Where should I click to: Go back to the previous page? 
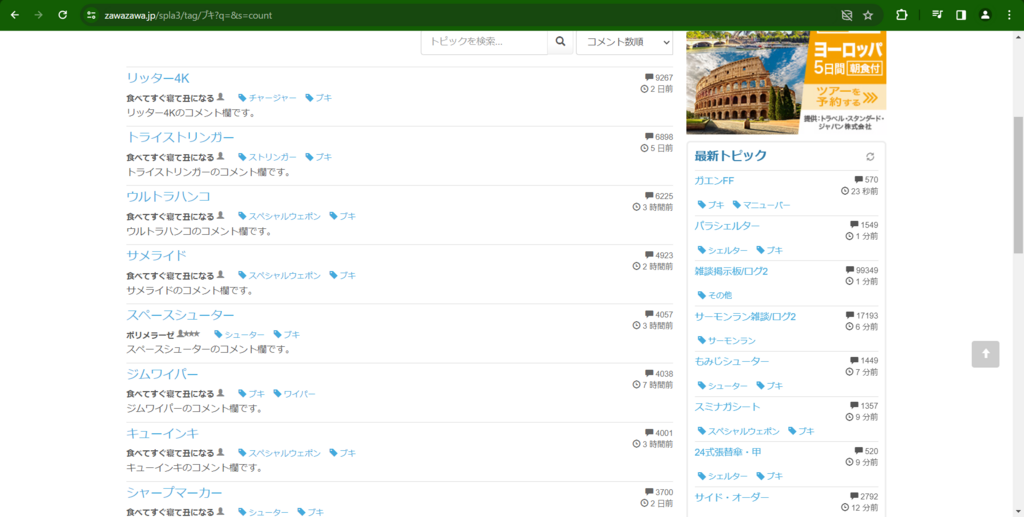pos(15,15)
